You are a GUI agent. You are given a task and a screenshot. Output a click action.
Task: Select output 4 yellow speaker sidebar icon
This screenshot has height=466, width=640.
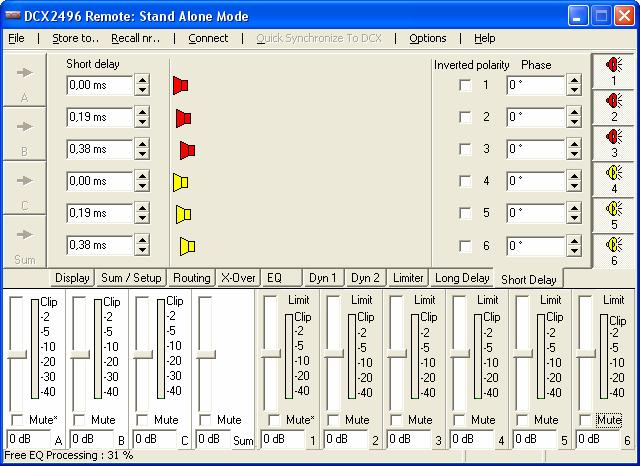[613, 179]
